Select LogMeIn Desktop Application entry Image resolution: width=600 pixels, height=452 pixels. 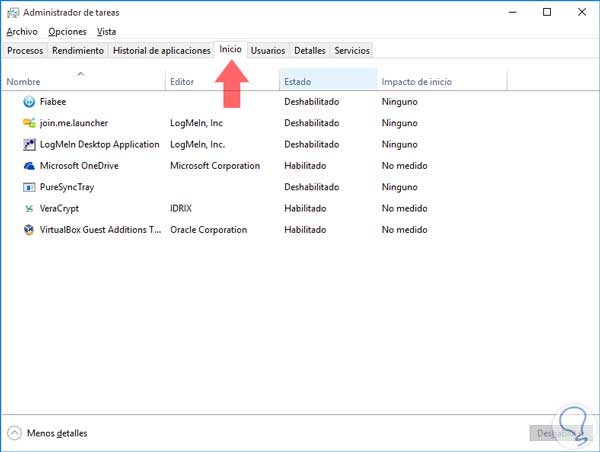pos(99,145)
